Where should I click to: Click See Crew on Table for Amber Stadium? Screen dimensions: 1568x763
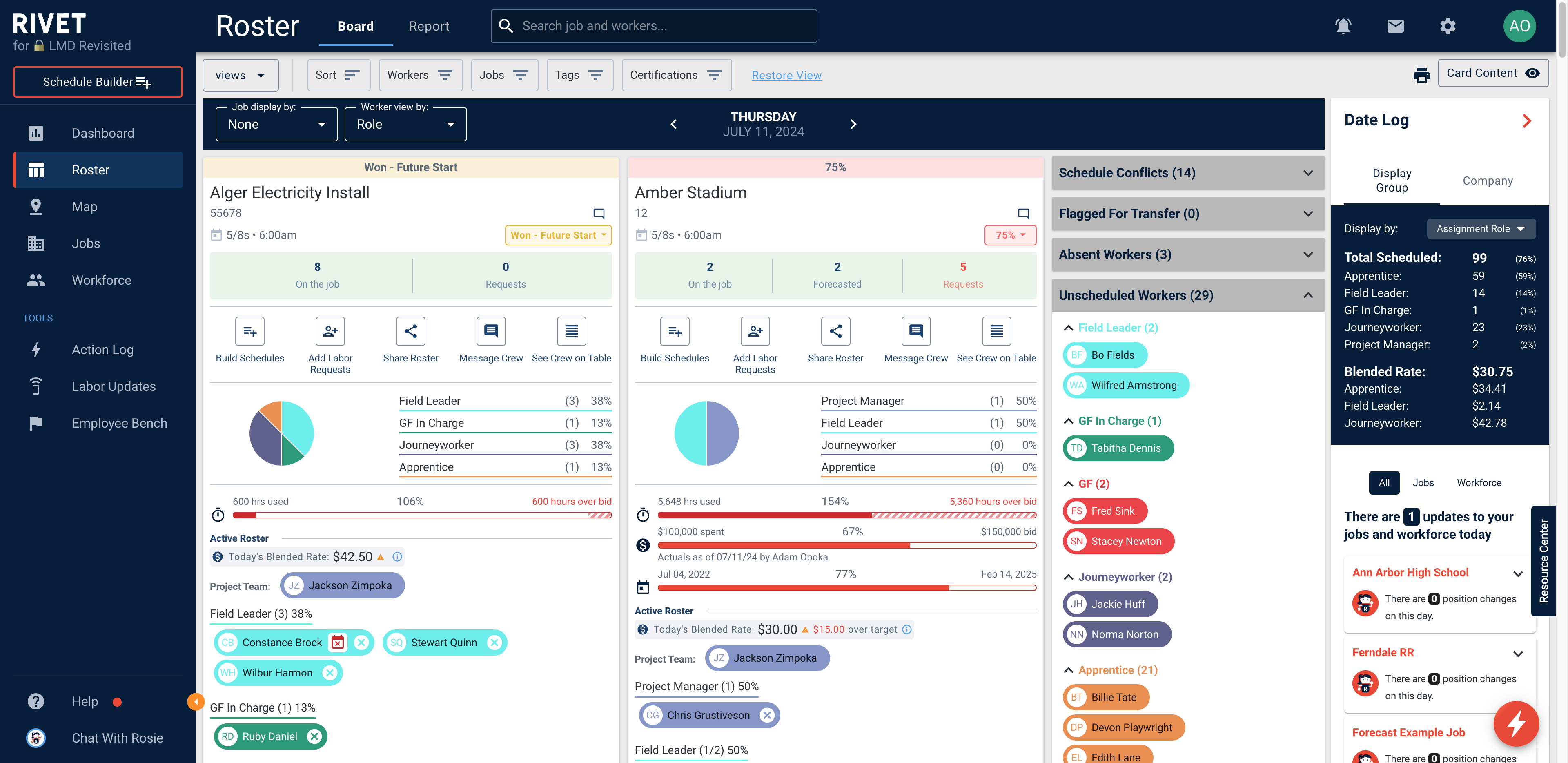coord(996,331)
